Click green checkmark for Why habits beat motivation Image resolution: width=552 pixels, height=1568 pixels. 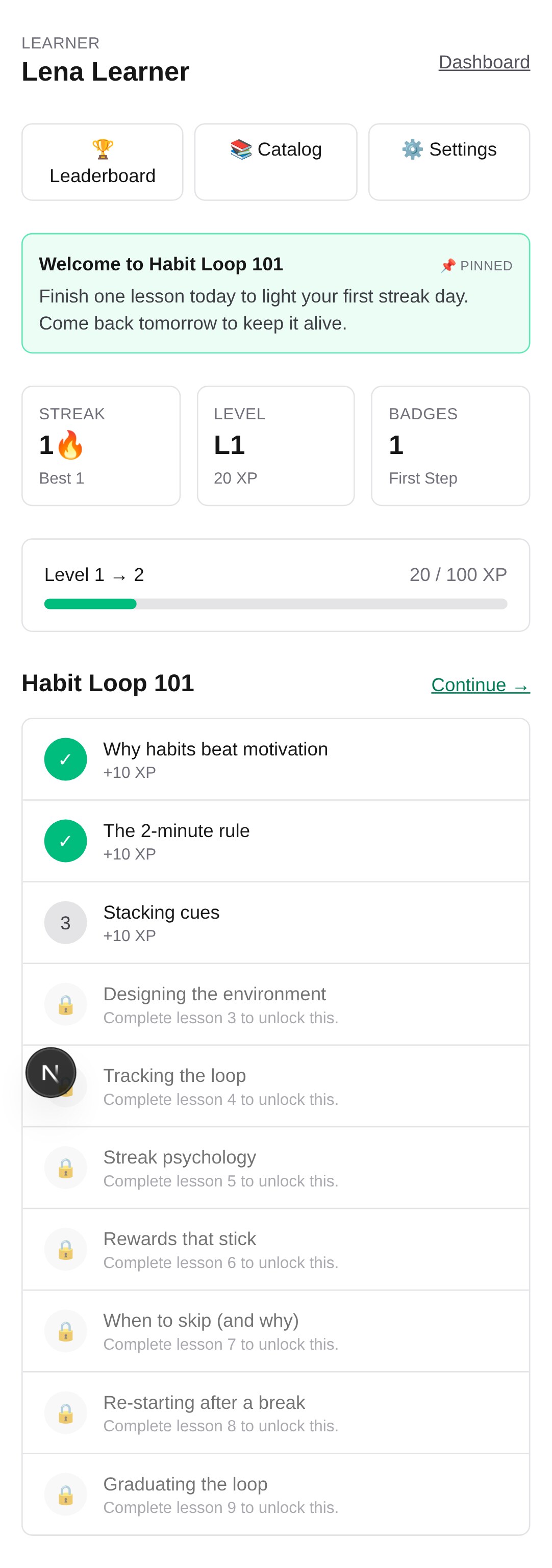coord(66,759)
